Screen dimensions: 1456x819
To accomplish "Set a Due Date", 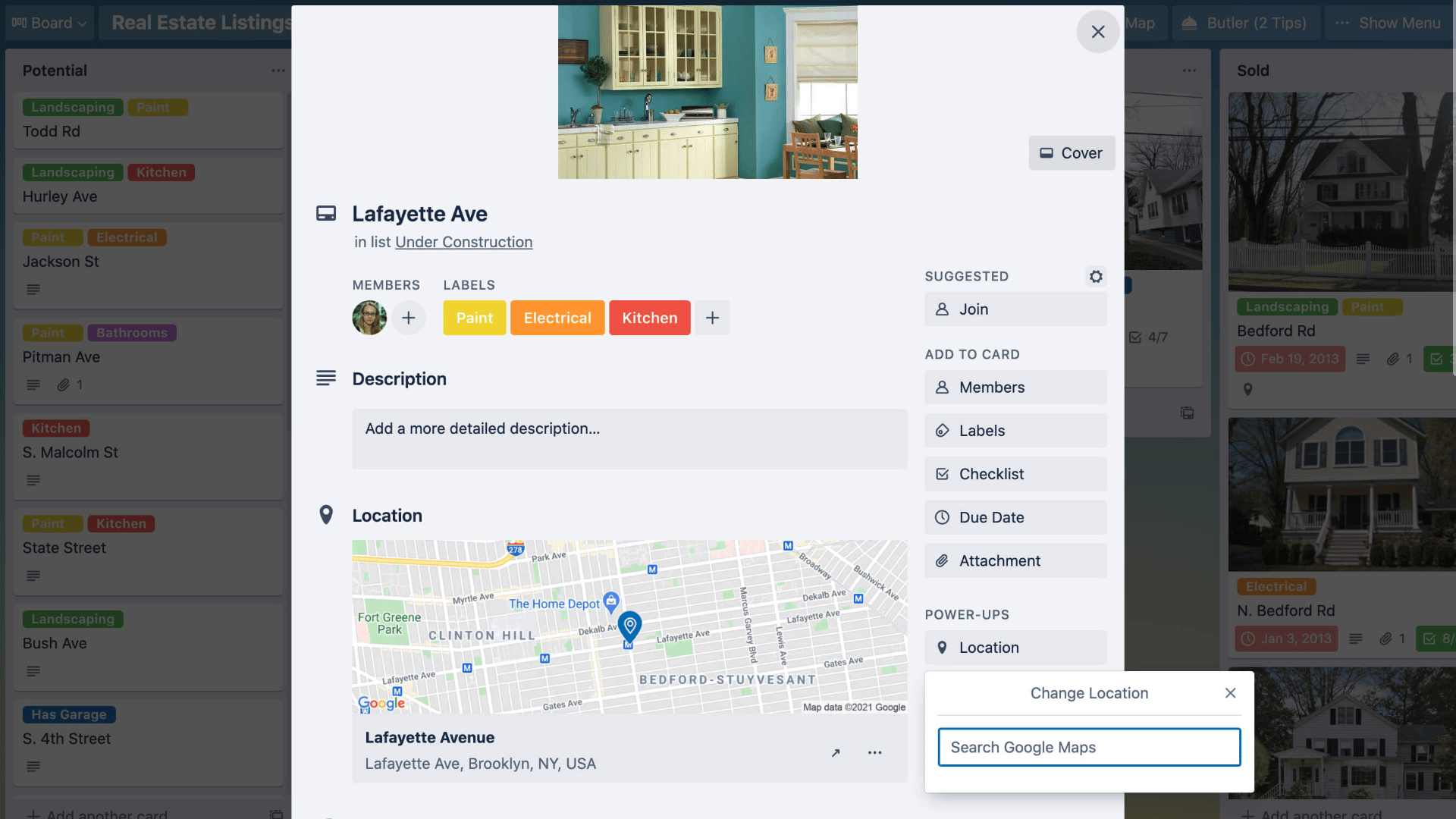I will (x=1015, y=517).
